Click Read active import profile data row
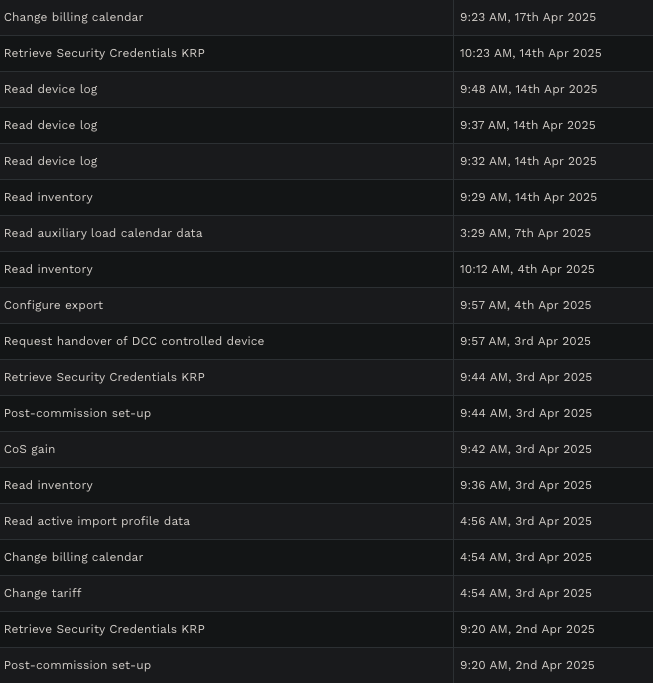Screen dimensions: 653x683 pyautogui.click(x=326, y=521)
